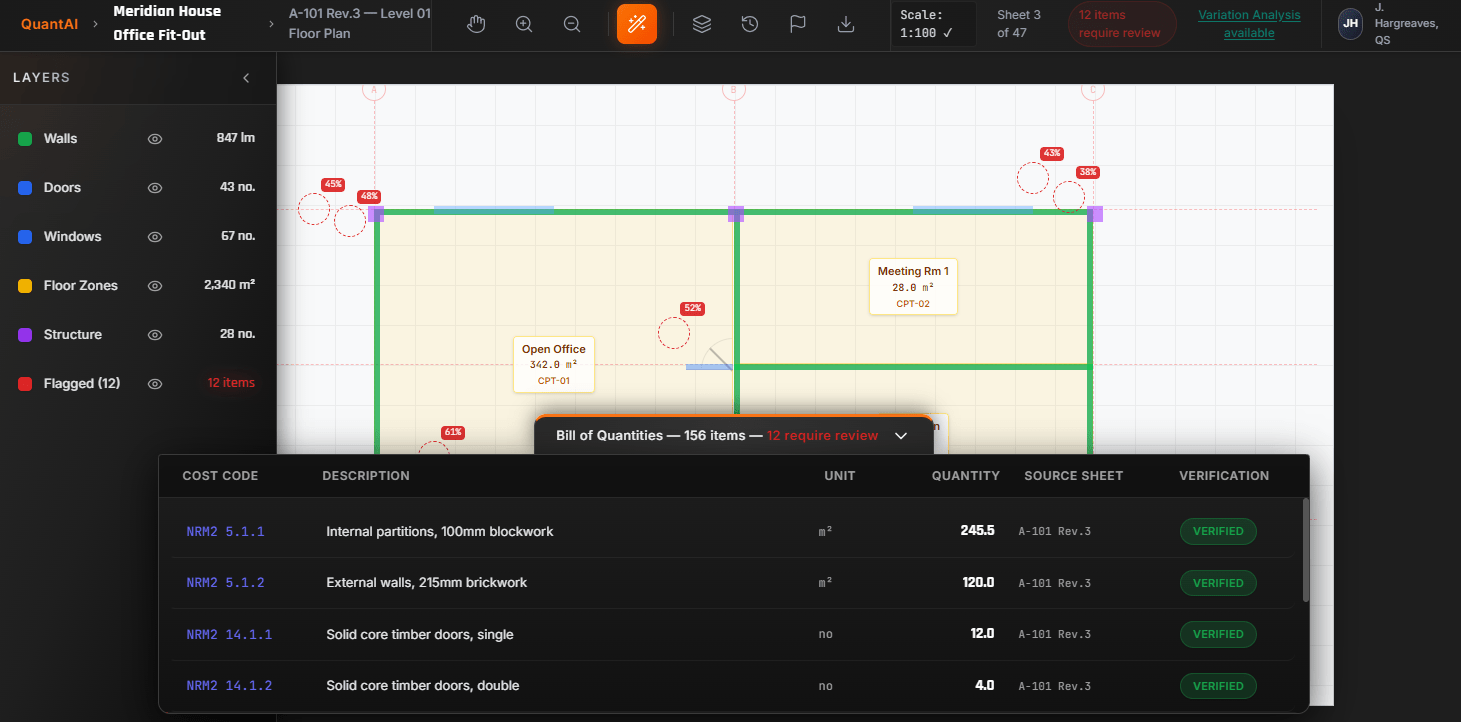
Task: Select the Pan hand tool
Action: (476, 24)
